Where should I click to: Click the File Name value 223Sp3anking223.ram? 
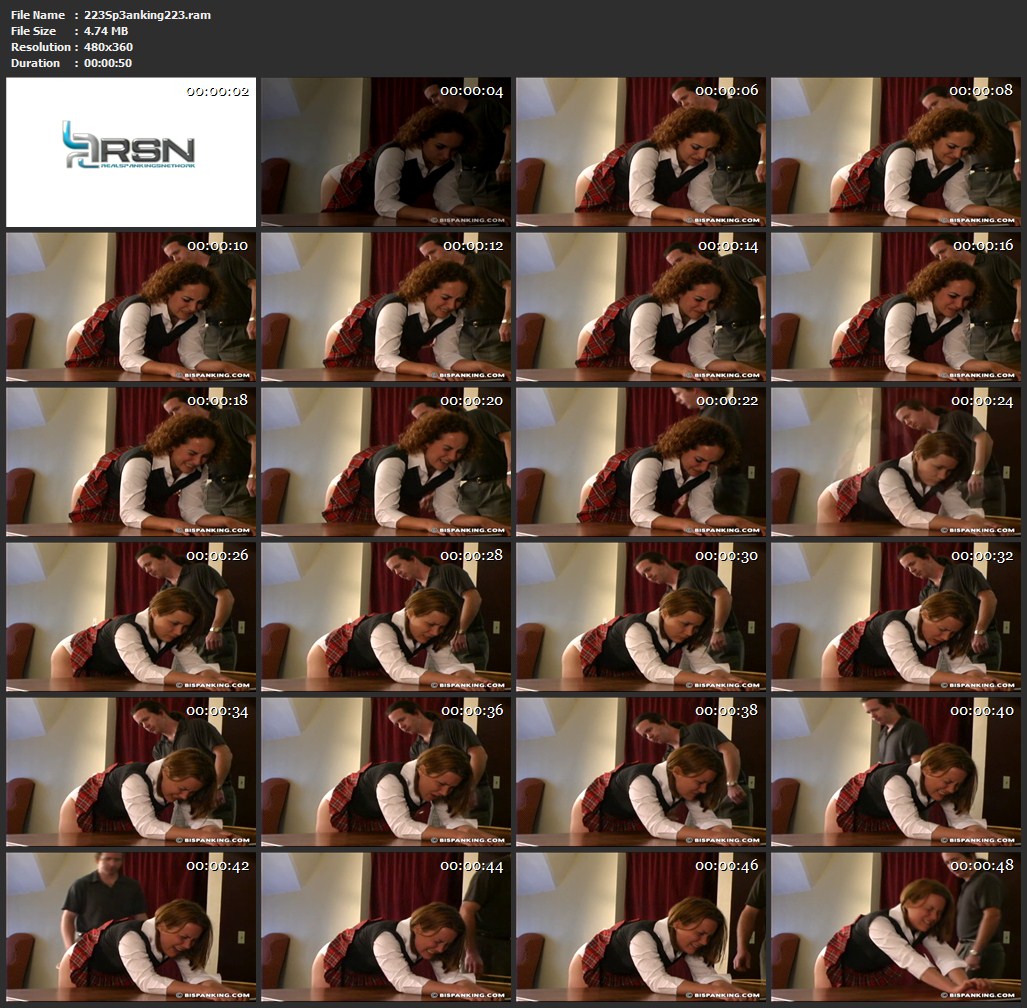[147, 15]
